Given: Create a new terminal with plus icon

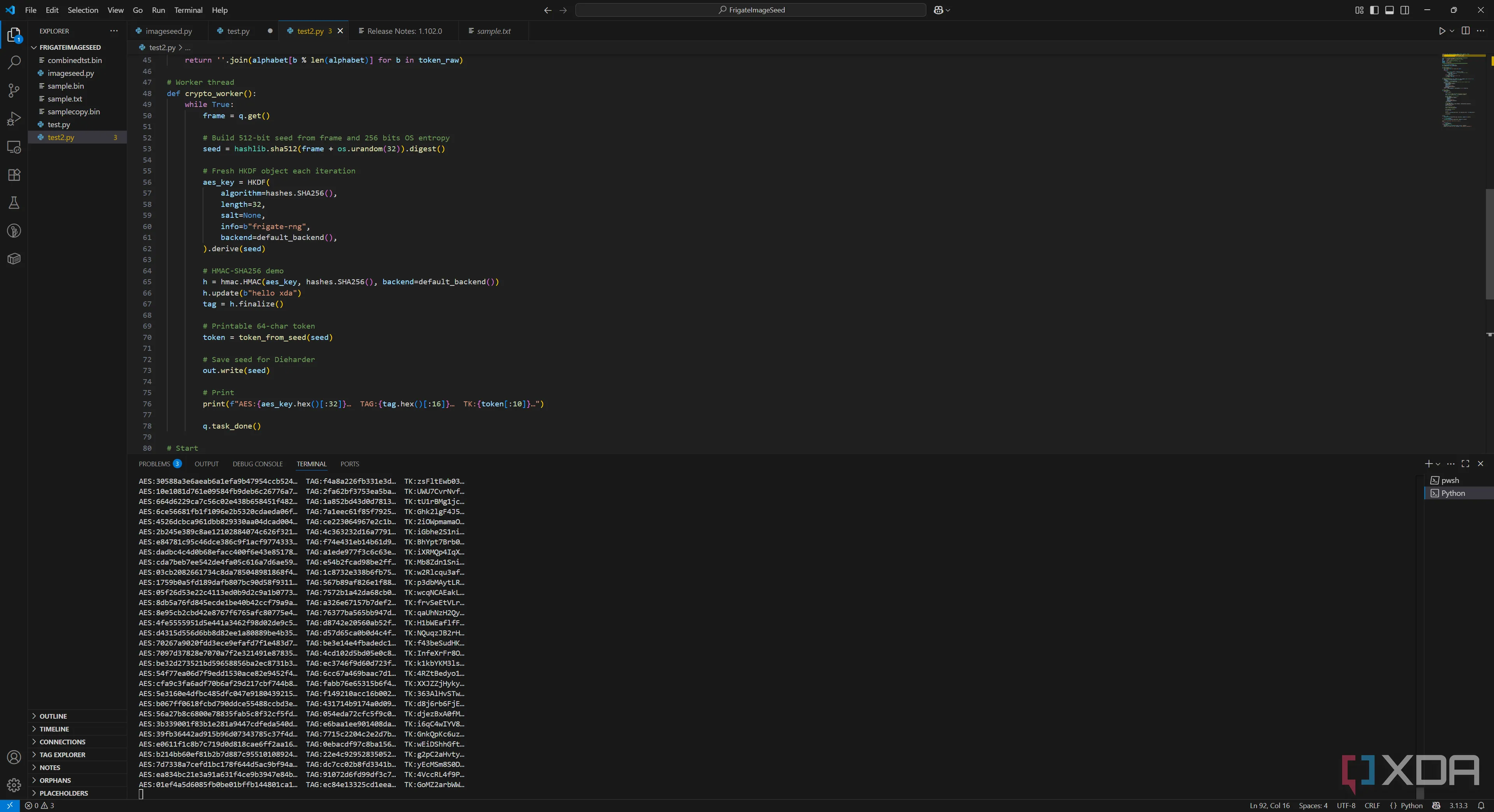Looking at the screenshot, I should click(x=1429, y=464).
